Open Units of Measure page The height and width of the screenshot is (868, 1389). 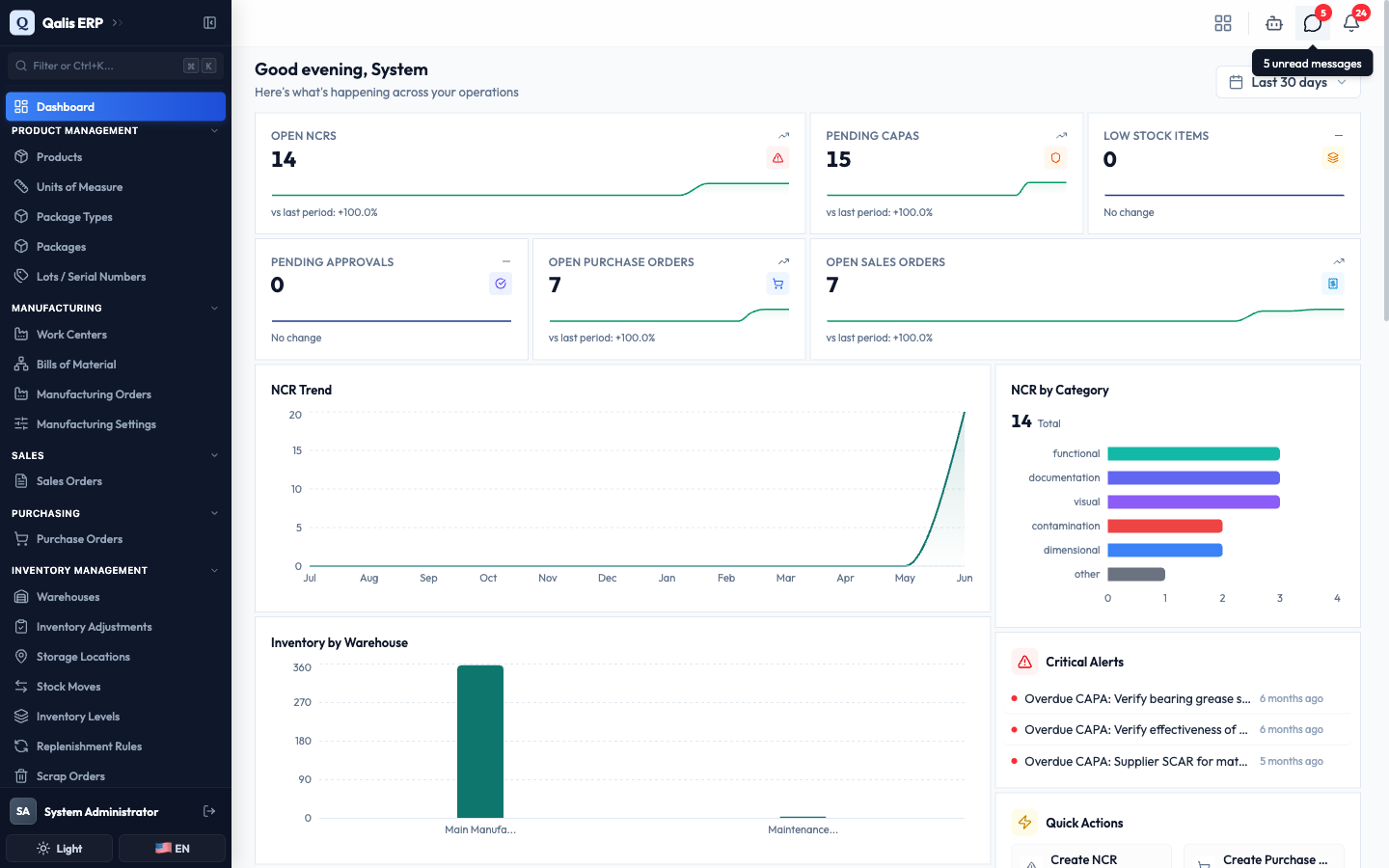(116, 187)
